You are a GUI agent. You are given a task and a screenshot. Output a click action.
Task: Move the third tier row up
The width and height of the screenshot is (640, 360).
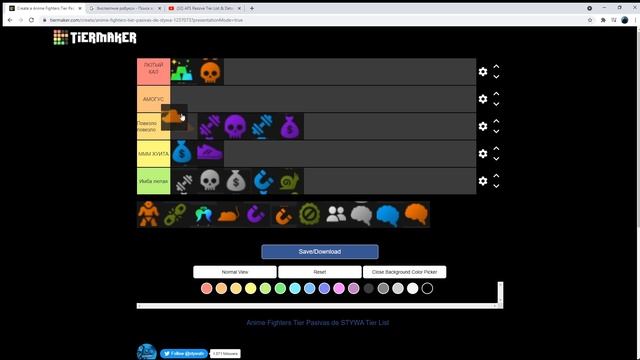pos(496,121)
